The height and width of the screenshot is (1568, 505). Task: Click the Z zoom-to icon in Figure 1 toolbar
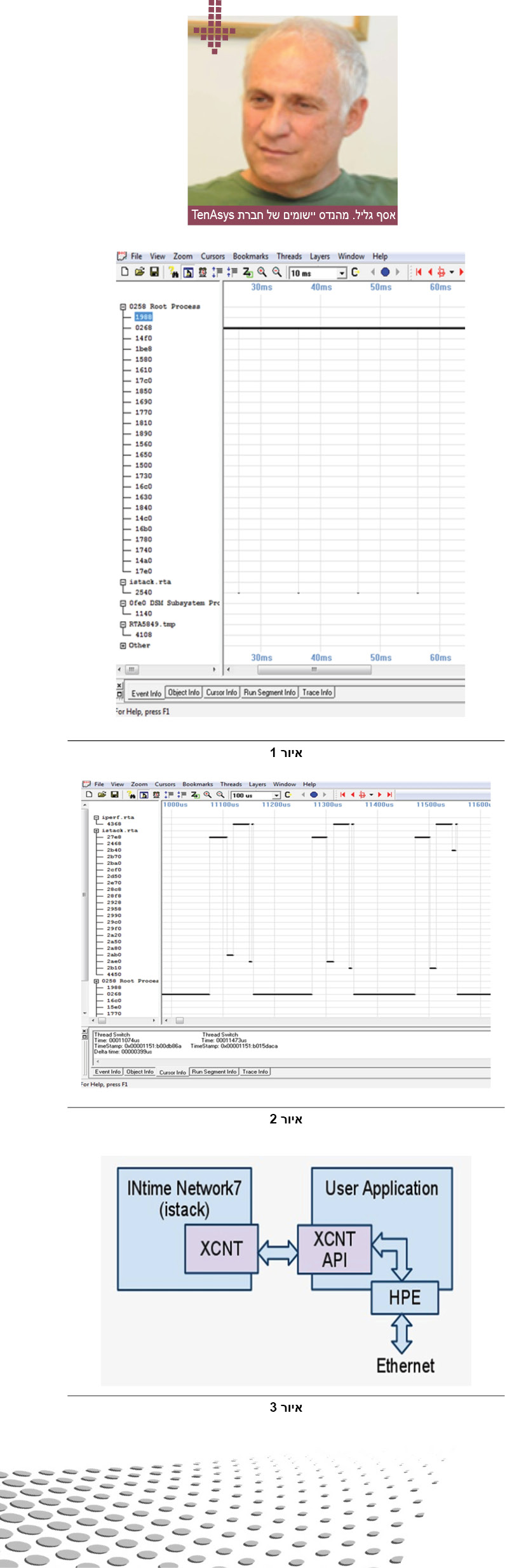[x=248, y=272]
